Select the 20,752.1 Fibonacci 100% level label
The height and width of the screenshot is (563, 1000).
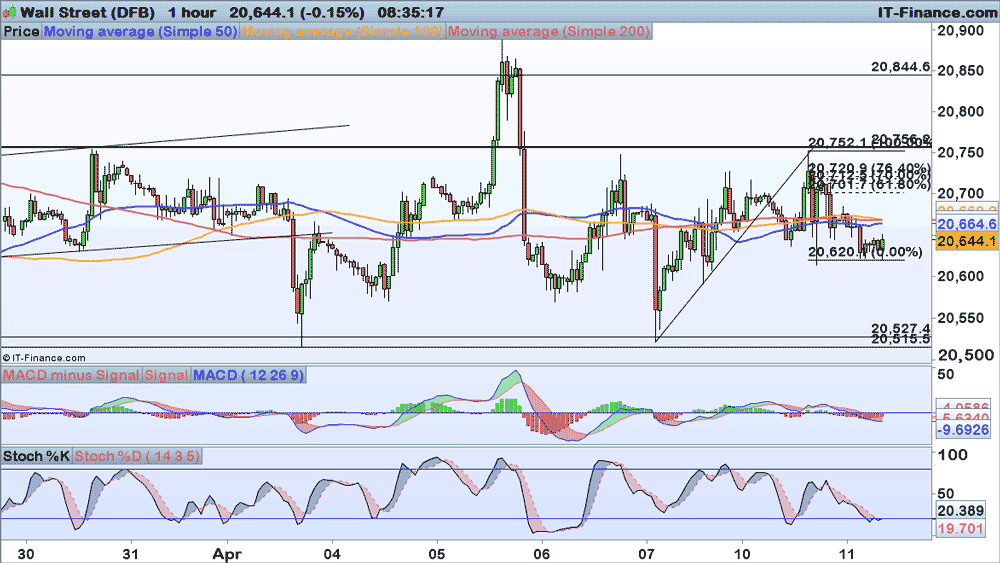[x=869, y=143]
